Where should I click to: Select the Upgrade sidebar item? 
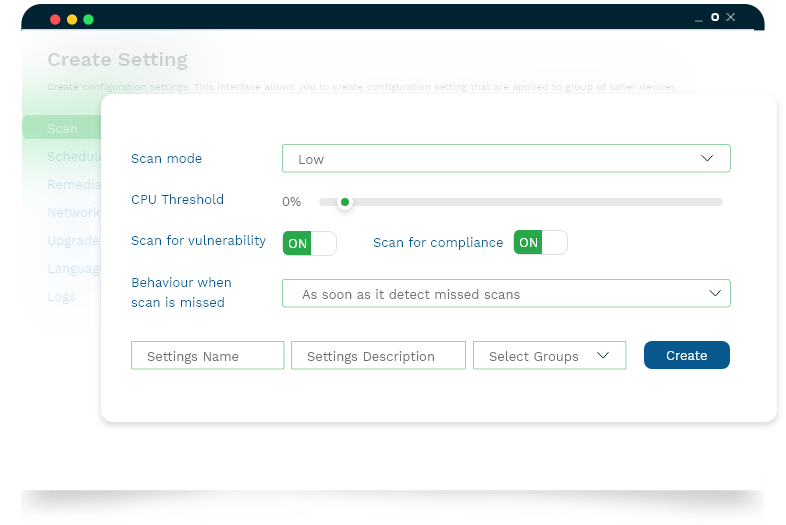(73, 241)
